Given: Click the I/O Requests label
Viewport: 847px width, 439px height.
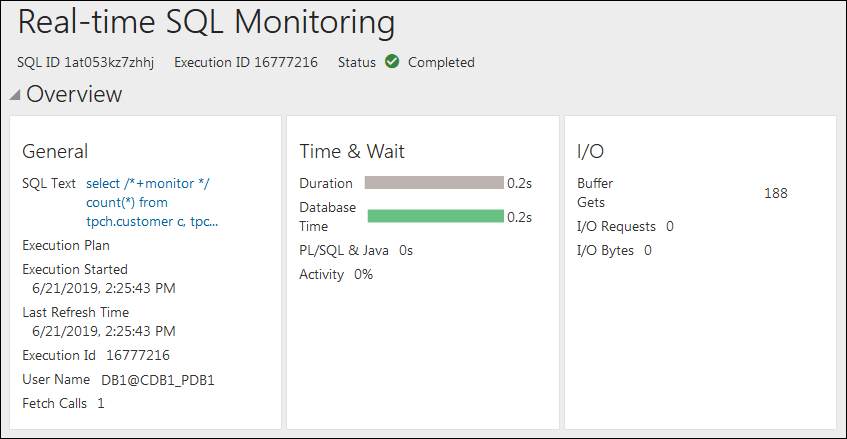Looking at the screenshot, I should [616, 226].
